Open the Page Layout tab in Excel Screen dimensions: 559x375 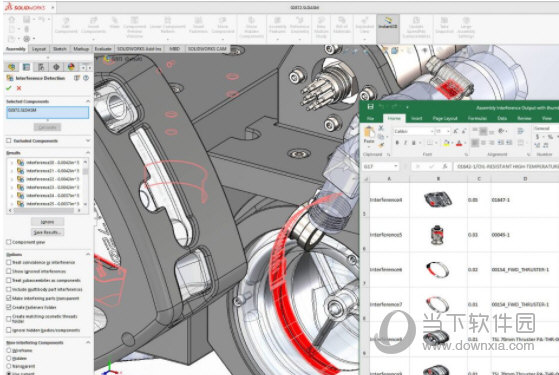point(445,118)
